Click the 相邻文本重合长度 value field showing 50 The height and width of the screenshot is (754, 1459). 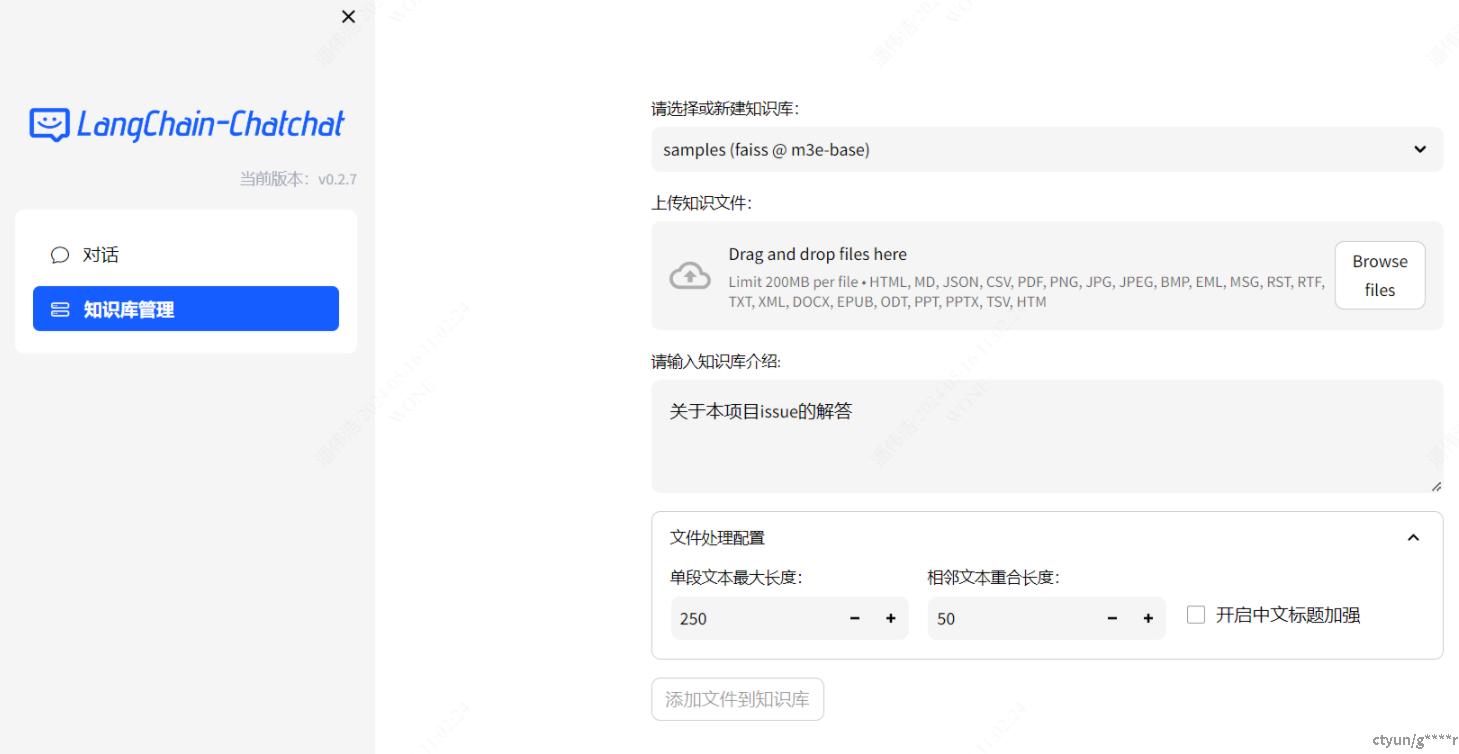tap(1012, 619)
